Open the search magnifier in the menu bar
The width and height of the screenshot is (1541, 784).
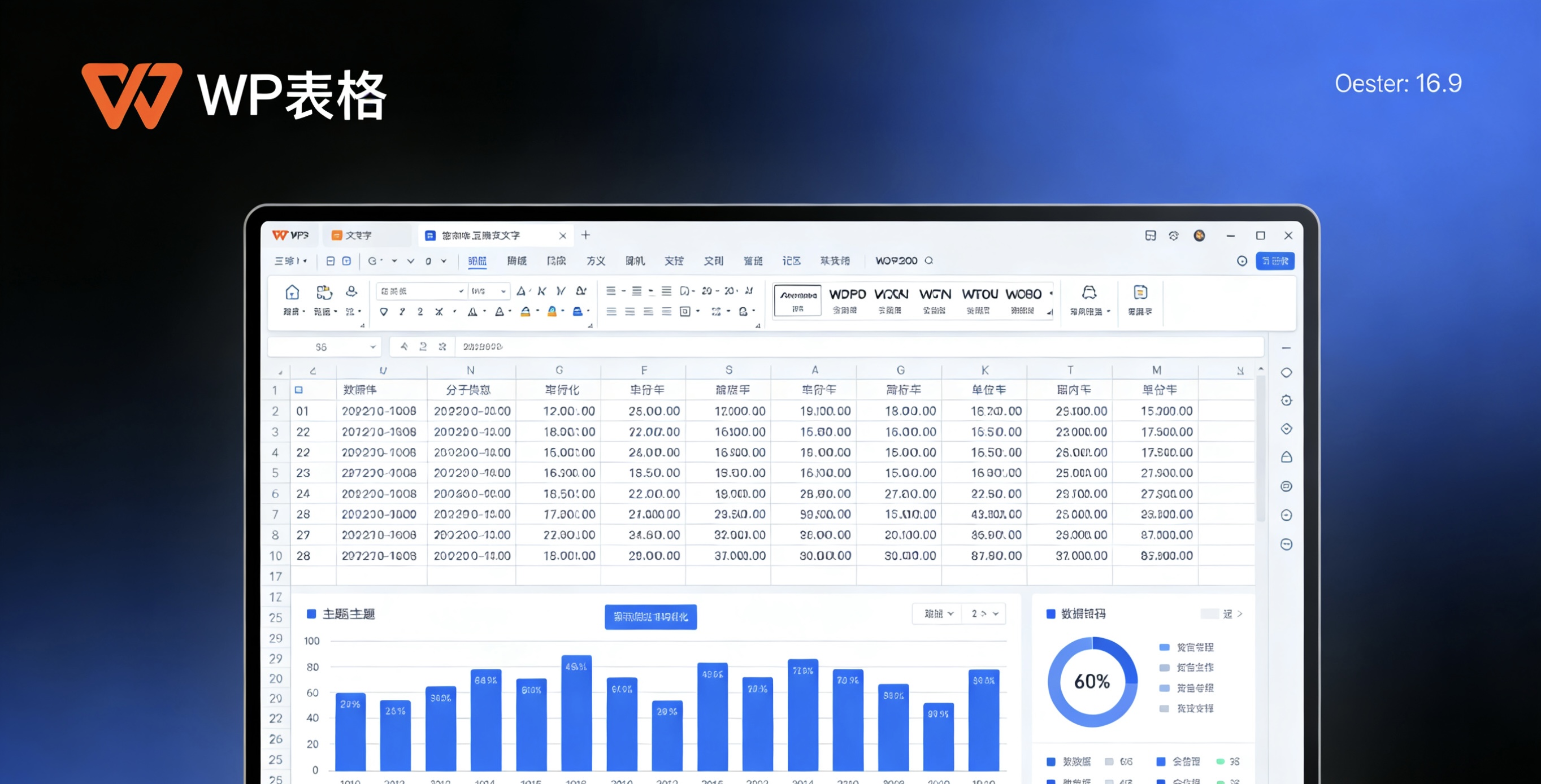pos(929,261)
